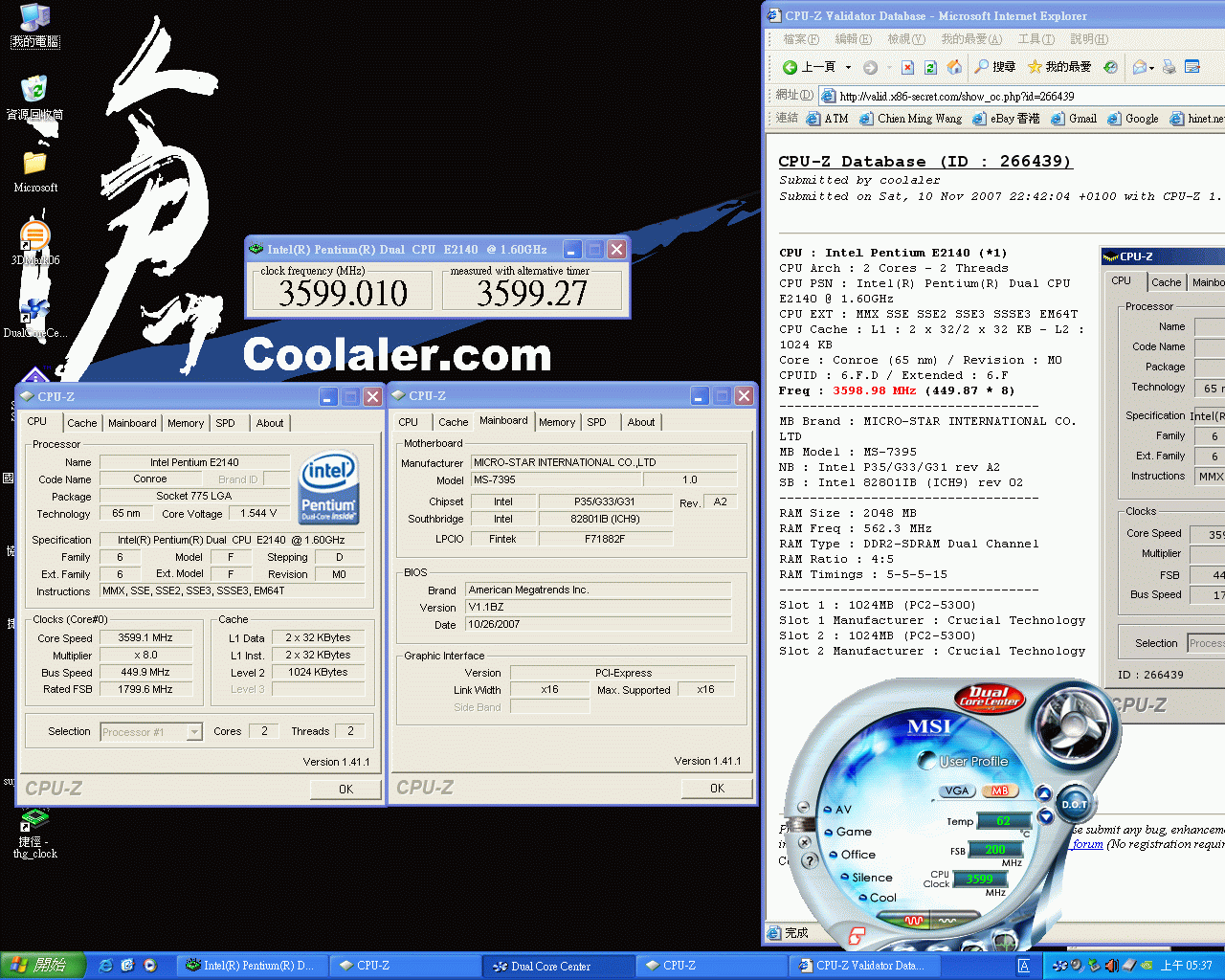Click the IE Back arrow icon
This screenshot has width=1225, height=980.
(x=790, y=67)
